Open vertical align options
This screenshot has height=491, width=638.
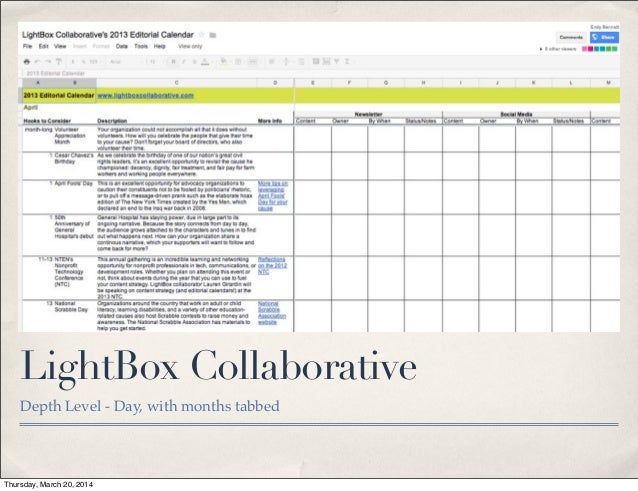pos(286,61)
